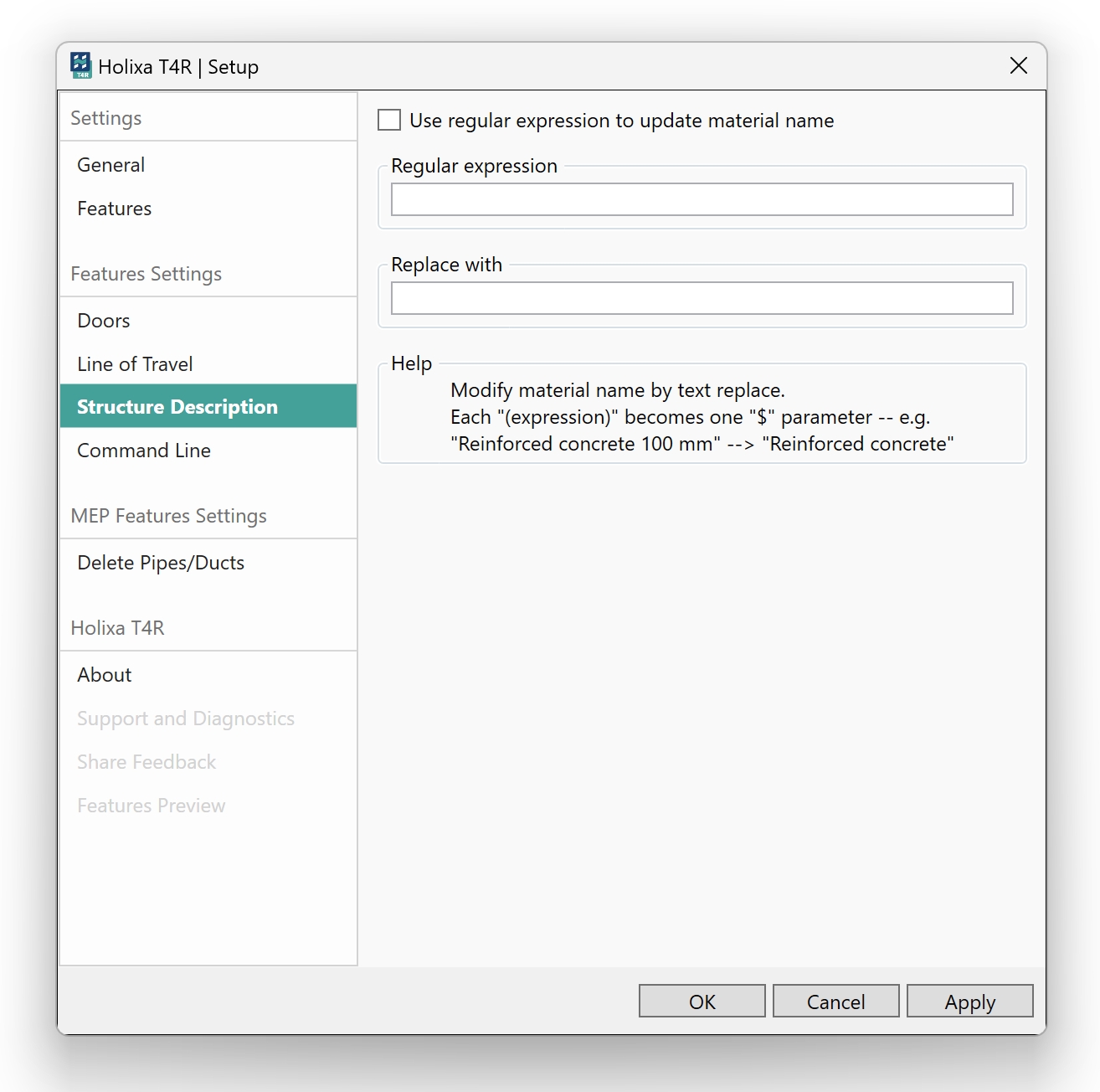Click the Holixa T4R app icon
1100x1092 pixels.
pyautogui.click(x=80, y=65)
